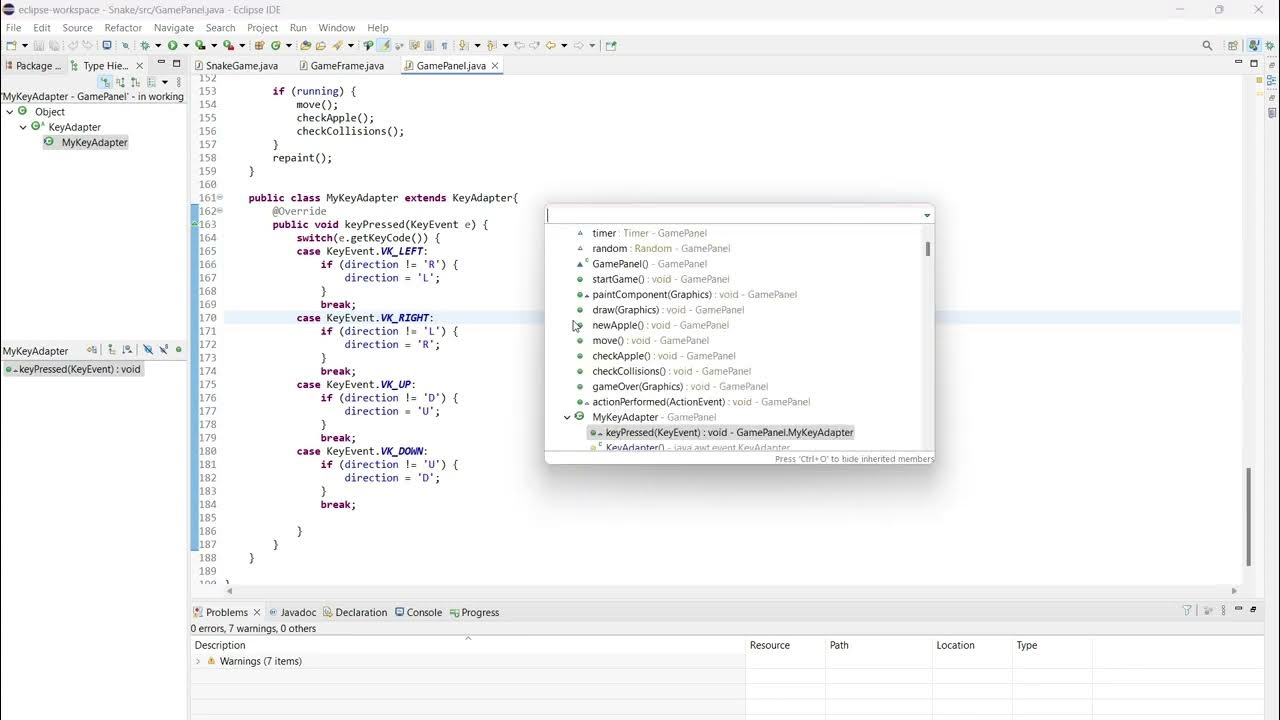Switch to the Java perspective icon
The width and height of the screenshot is (1280, 720).
coord(1253,46)
